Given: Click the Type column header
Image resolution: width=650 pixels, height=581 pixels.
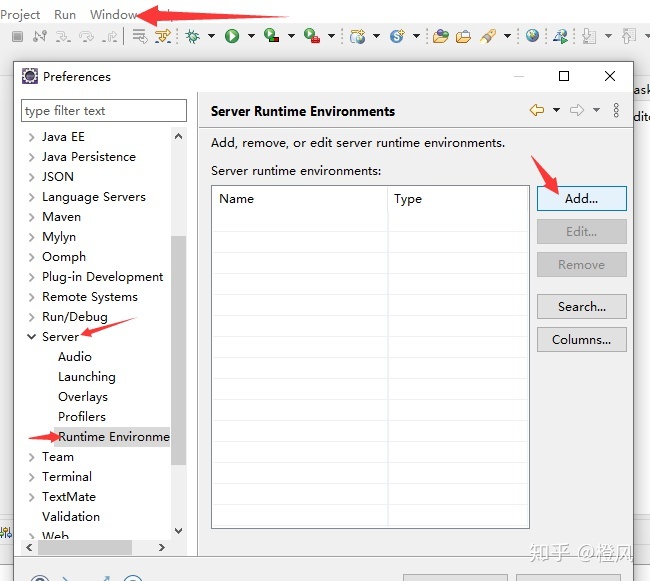Looking at the screenshot, I should 458,199.
